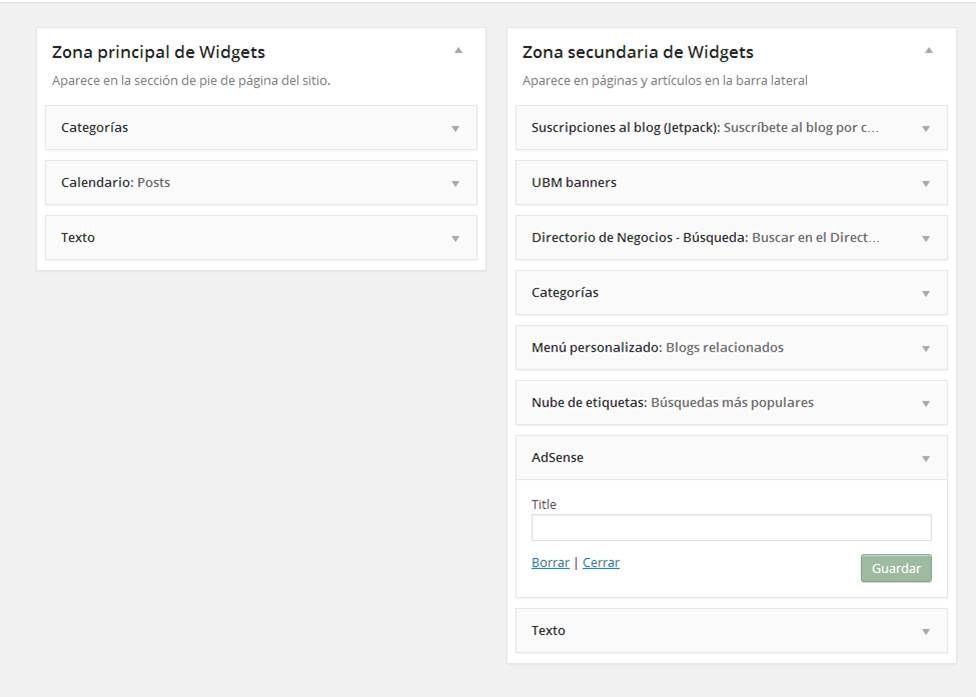Select the Menú personalizado widget title bar
Viewport: 976px width, 697px height.
point(731,348)
